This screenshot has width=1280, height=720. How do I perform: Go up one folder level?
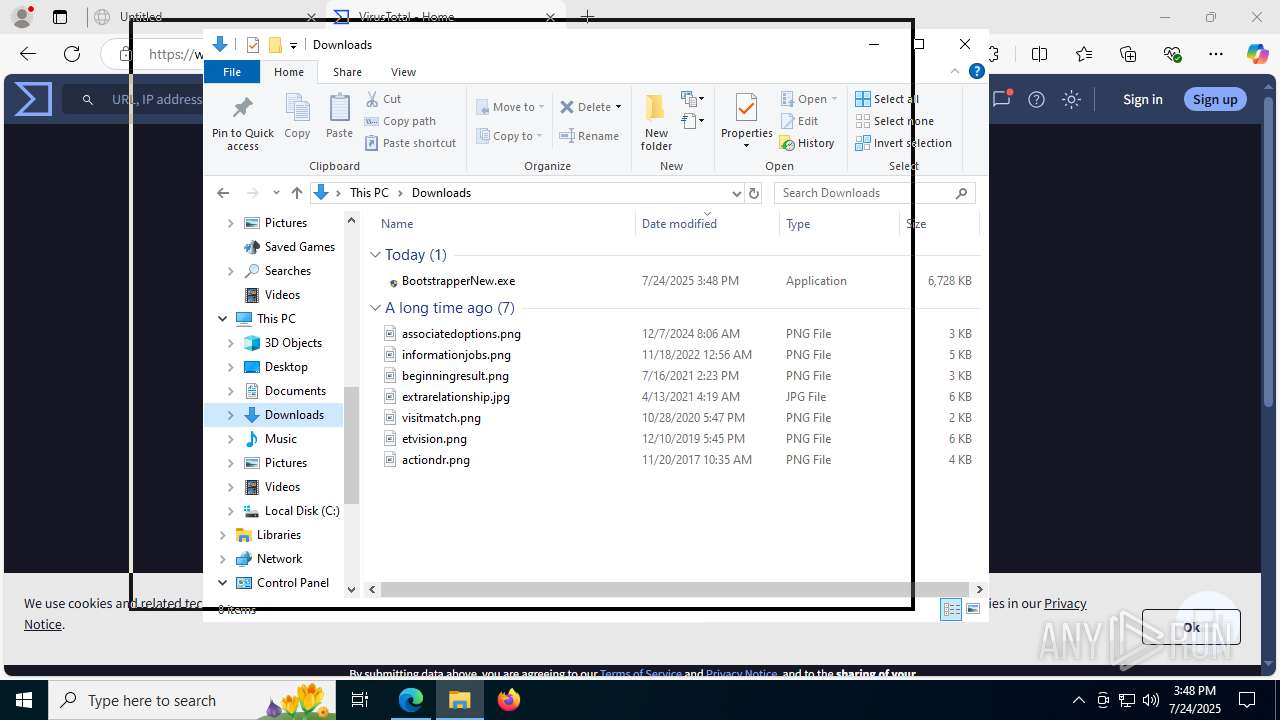[296, 193]
